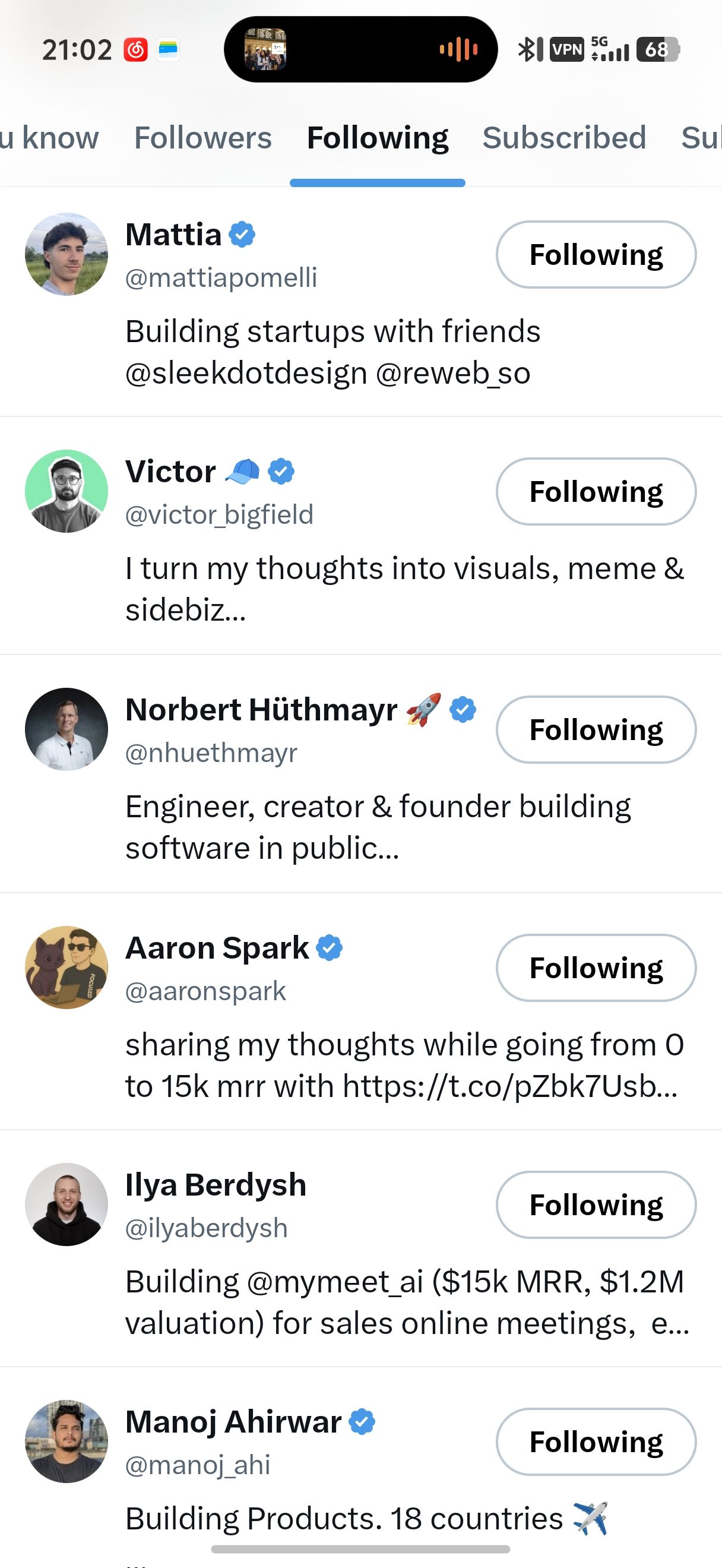The width and height of the screenshot is (722, 1568).
Task: Tap Norbert Hüthmayr's verified badge
Action: coord(463,710)
